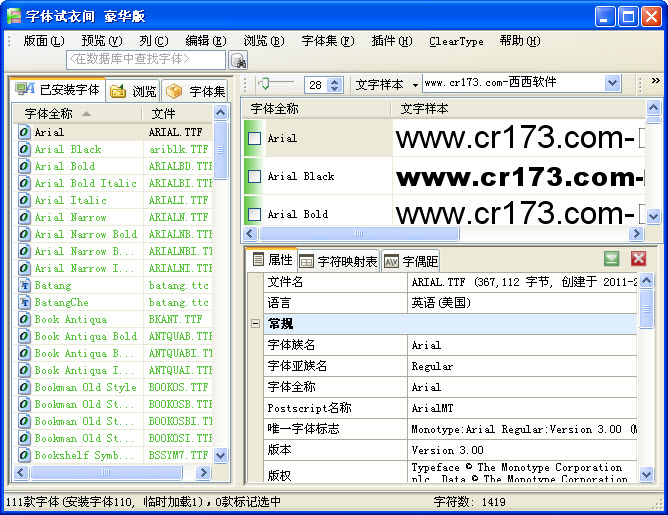Click toolbar overflow chevron at top right

[655, 81]
